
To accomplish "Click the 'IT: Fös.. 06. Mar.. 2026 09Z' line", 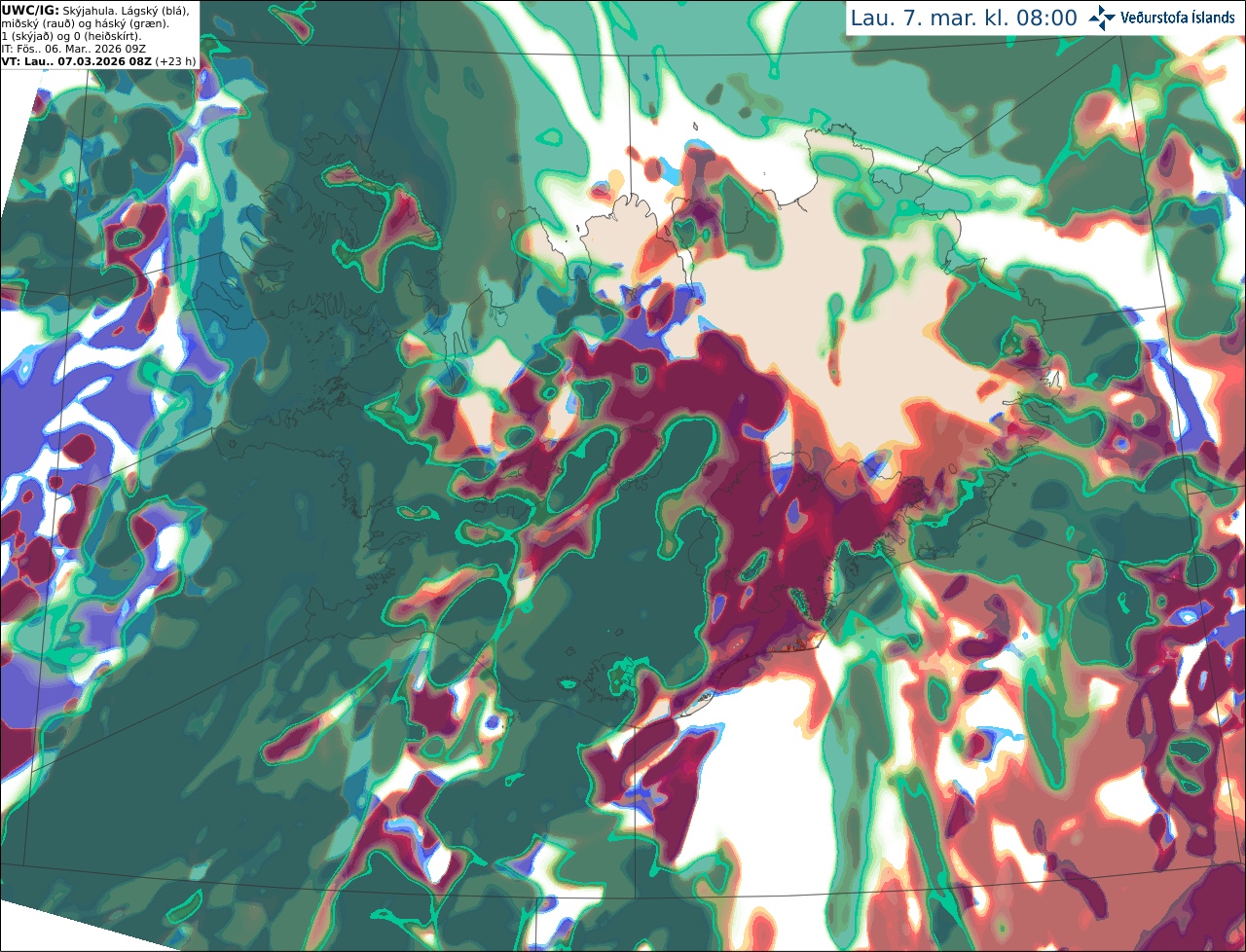I will [74, 49].
